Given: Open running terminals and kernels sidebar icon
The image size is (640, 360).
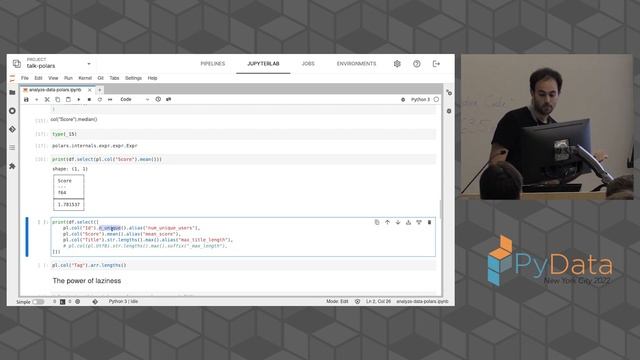Looking at the screenshot, I should [x=12, y=111].
